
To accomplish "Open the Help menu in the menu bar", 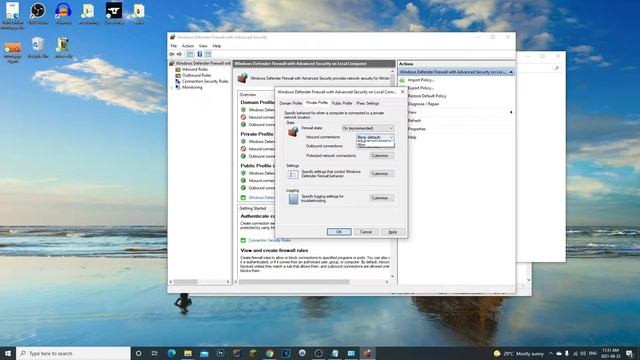I will tap(217, 46).
